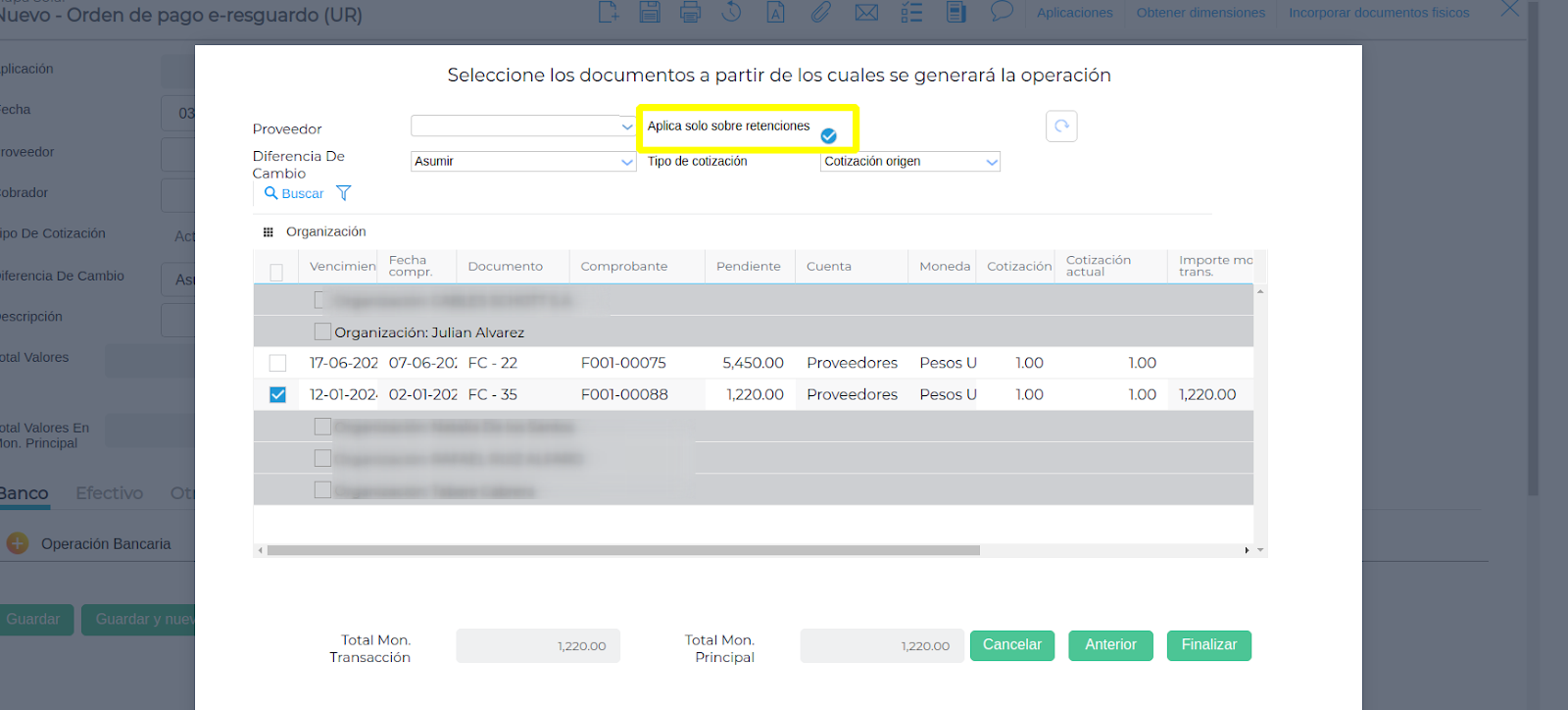Click the 'Total Mon. Transacción' field
The height and width of the screenshot is (710, 1568).
click(538, 646)
